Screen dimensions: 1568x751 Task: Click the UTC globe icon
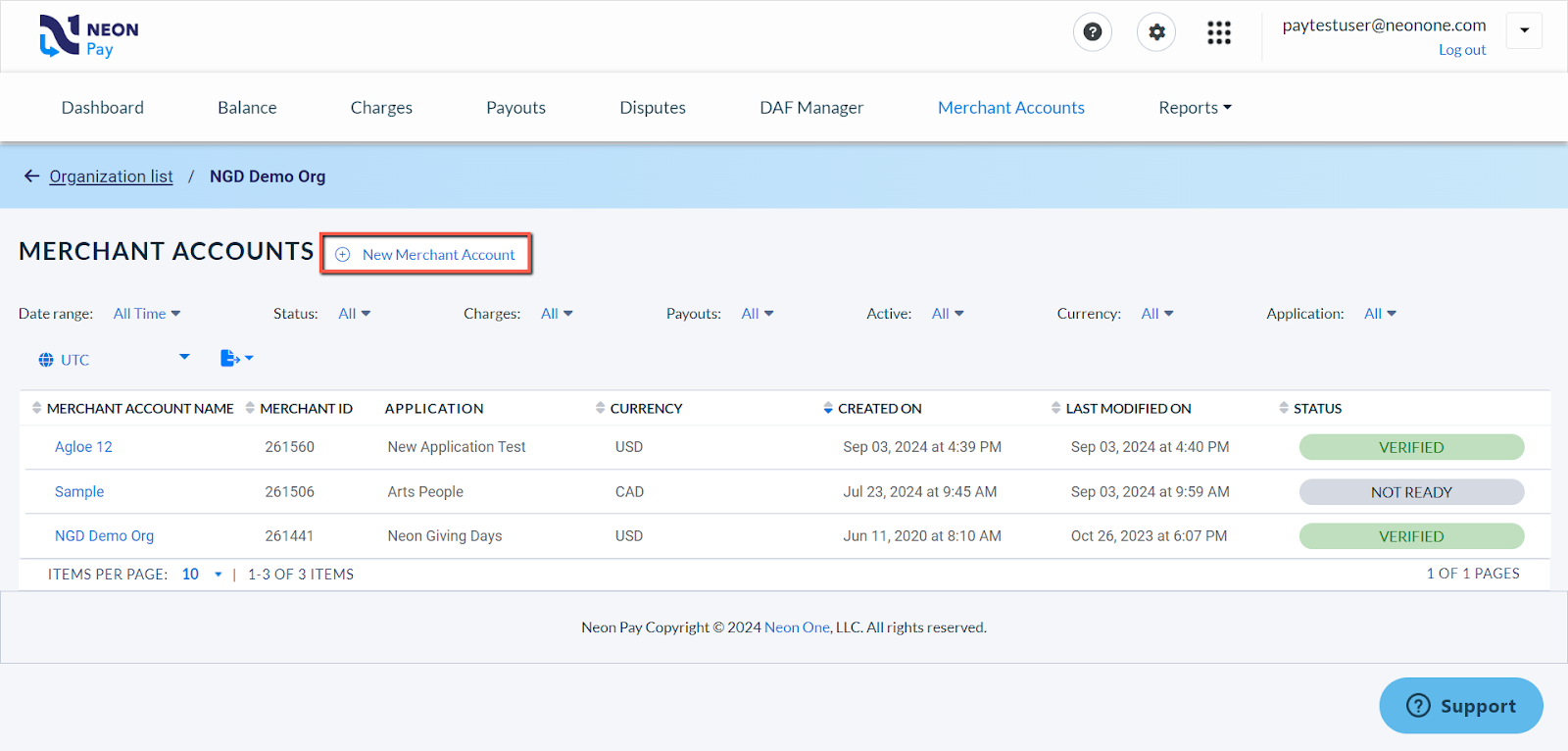(46, 360)
